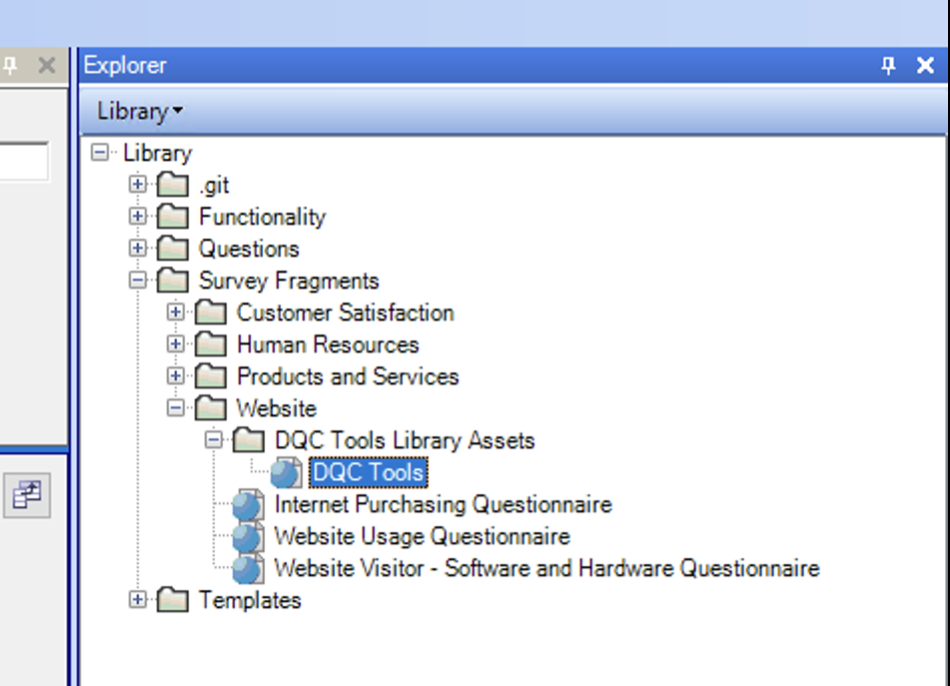Click the Website Visitor questionnaire icon

tap(248, 570)
